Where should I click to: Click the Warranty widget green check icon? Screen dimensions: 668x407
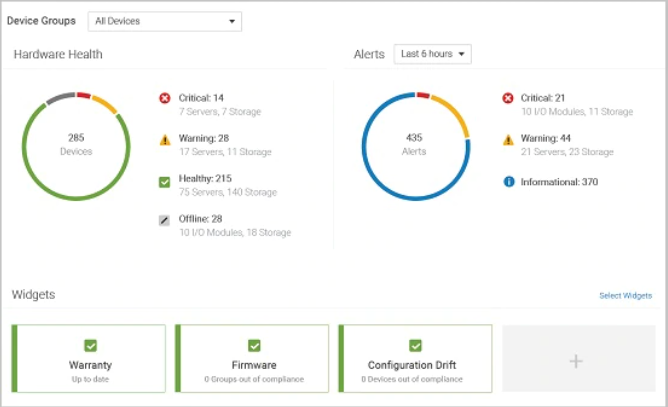pyautogui.click(x=91, y=345)
